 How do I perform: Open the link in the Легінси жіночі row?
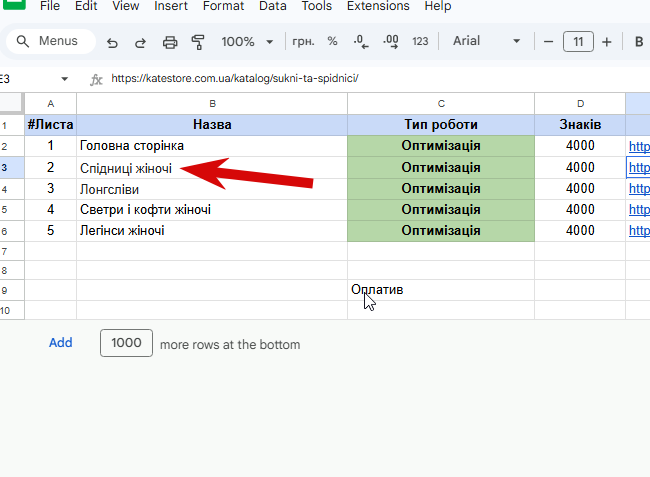639,231
